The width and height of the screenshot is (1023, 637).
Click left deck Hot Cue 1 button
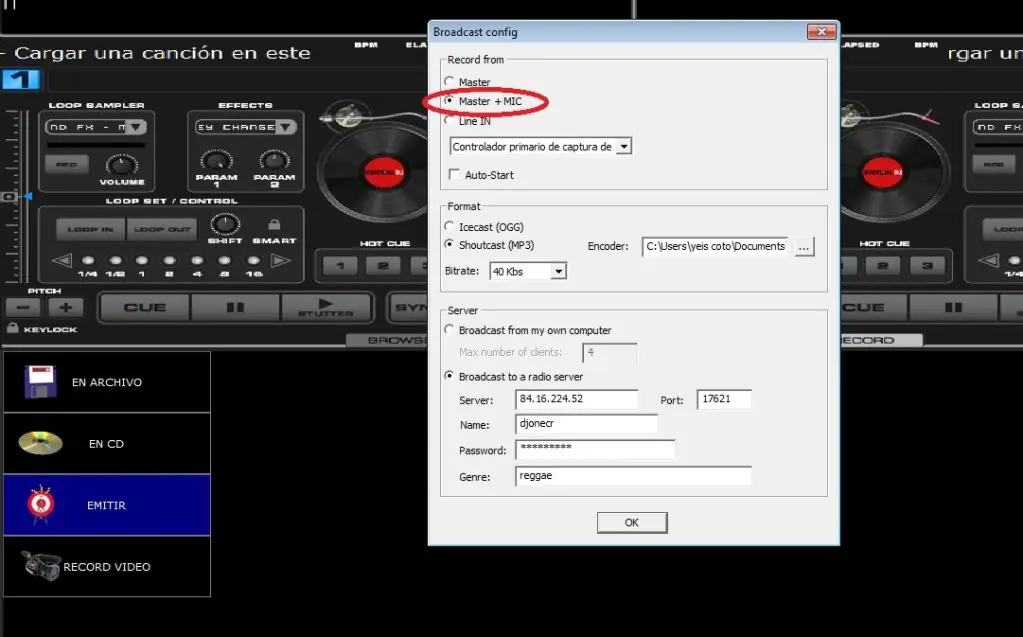point(340,266)
